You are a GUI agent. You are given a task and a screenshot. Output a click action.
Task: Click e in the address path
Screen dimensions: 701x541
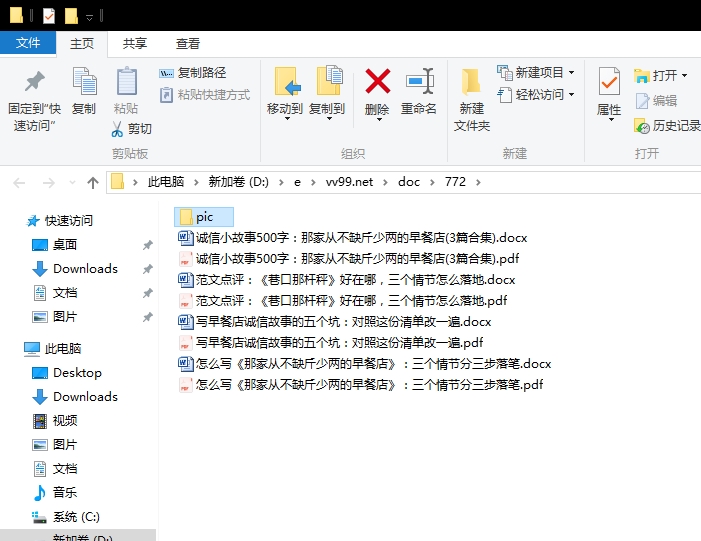[297, 182]
